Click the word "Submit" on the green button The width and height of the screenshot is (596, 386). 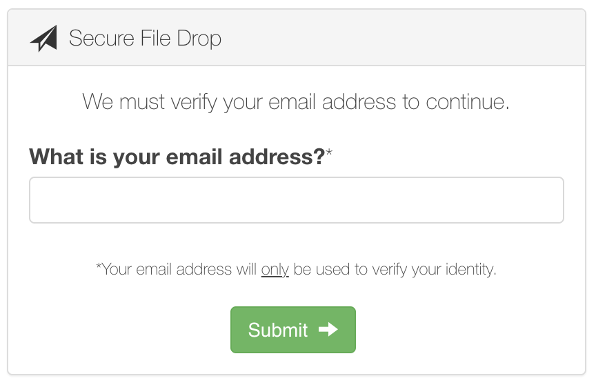pyautogui.click(x=278, y=330)
